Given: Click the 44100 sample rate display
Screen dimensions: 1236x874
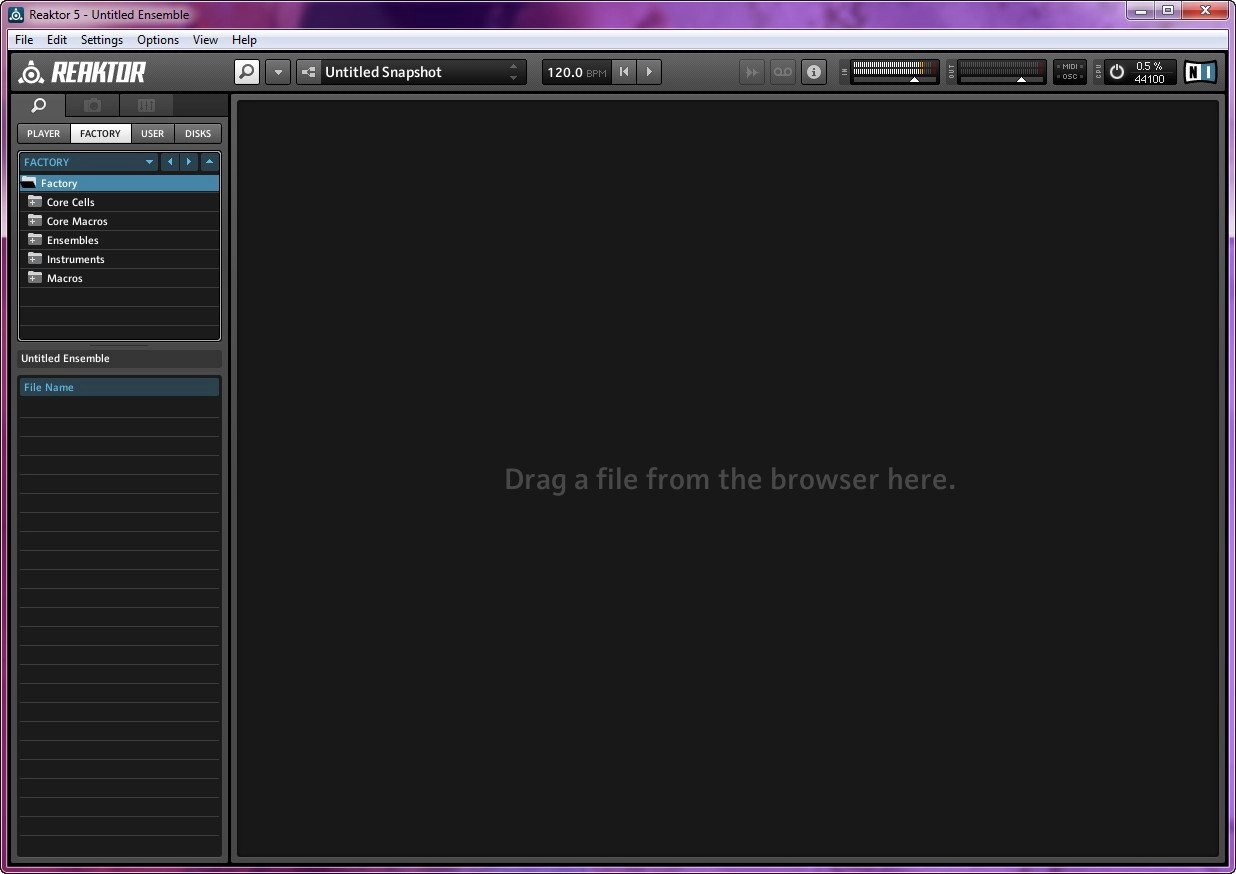Looking at the screenshot, I should tap(1149, 79).
